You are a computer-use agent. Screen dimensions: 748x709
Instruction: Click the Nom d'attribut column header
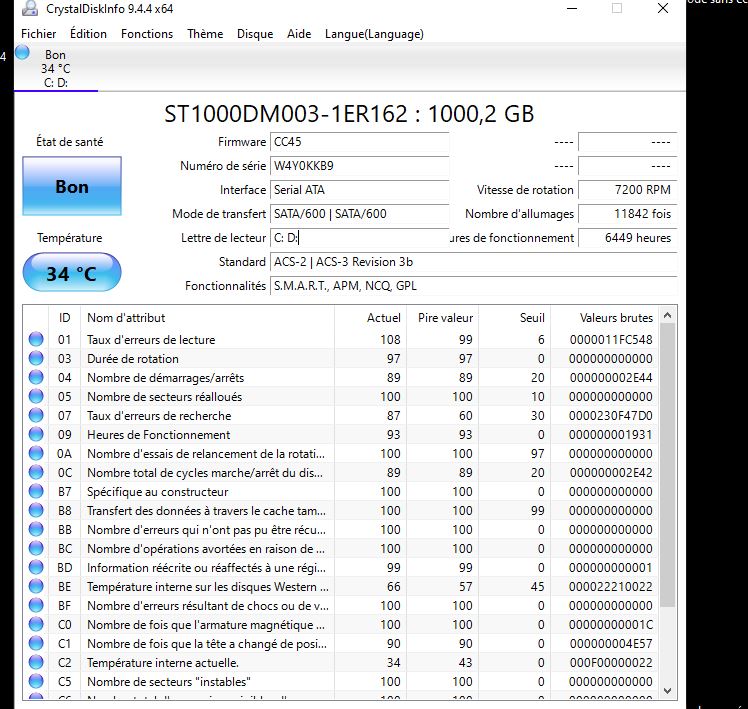(207, 318)
